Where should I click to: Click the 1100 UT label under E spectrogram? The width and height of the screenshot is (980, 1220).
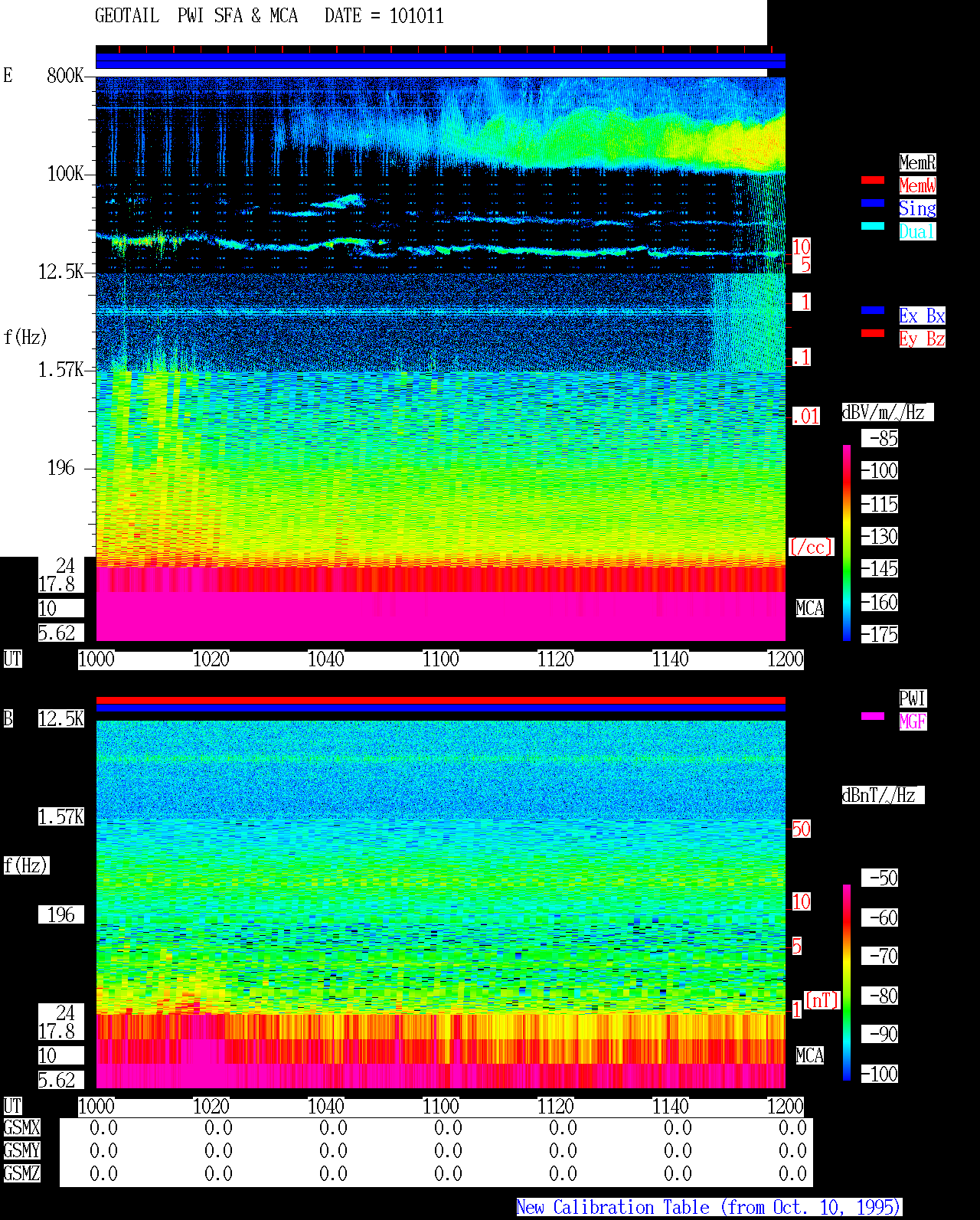coord(441,659)
